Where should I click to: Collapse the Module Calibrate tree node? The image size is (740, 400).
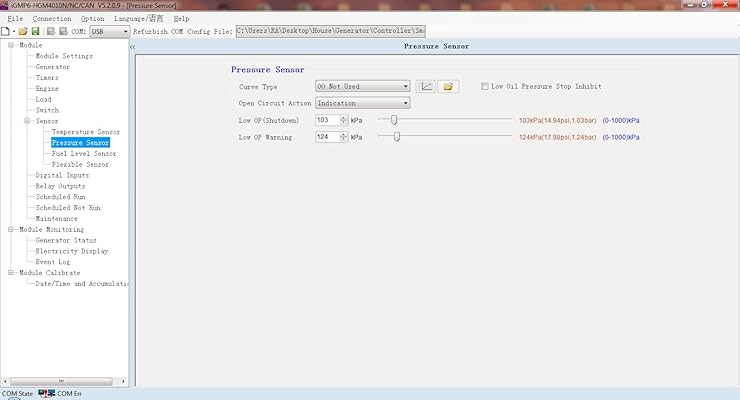click(x=11, y=273)
